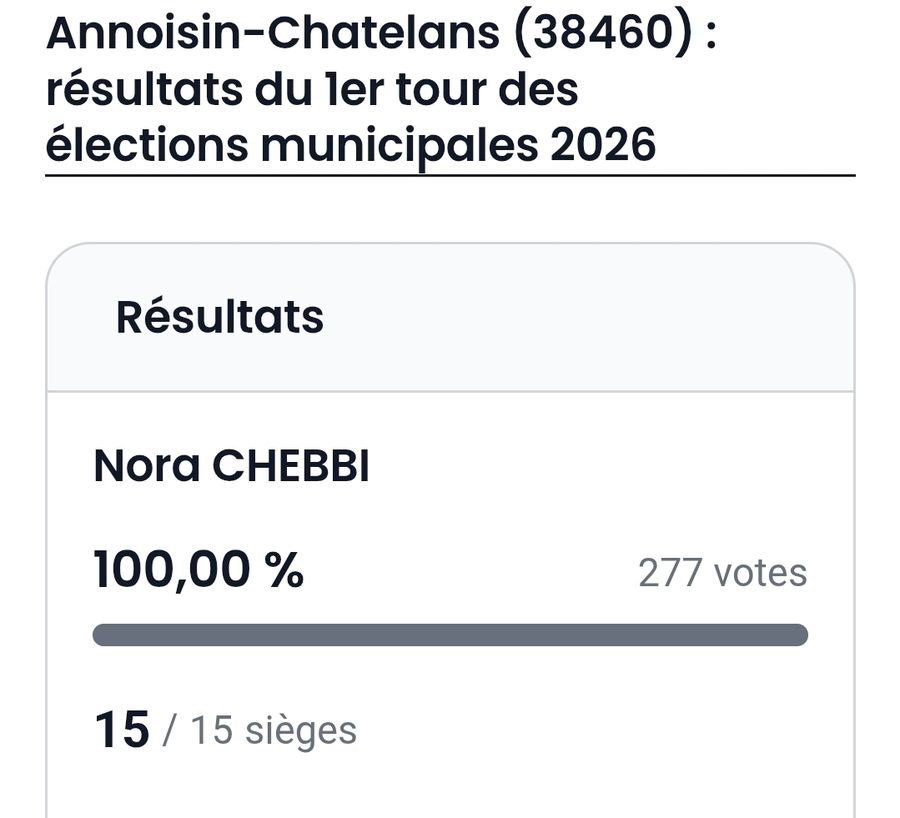The image size is (900, 818).
Task: Click the word "sièges"
Action: [x=300, y=731]
